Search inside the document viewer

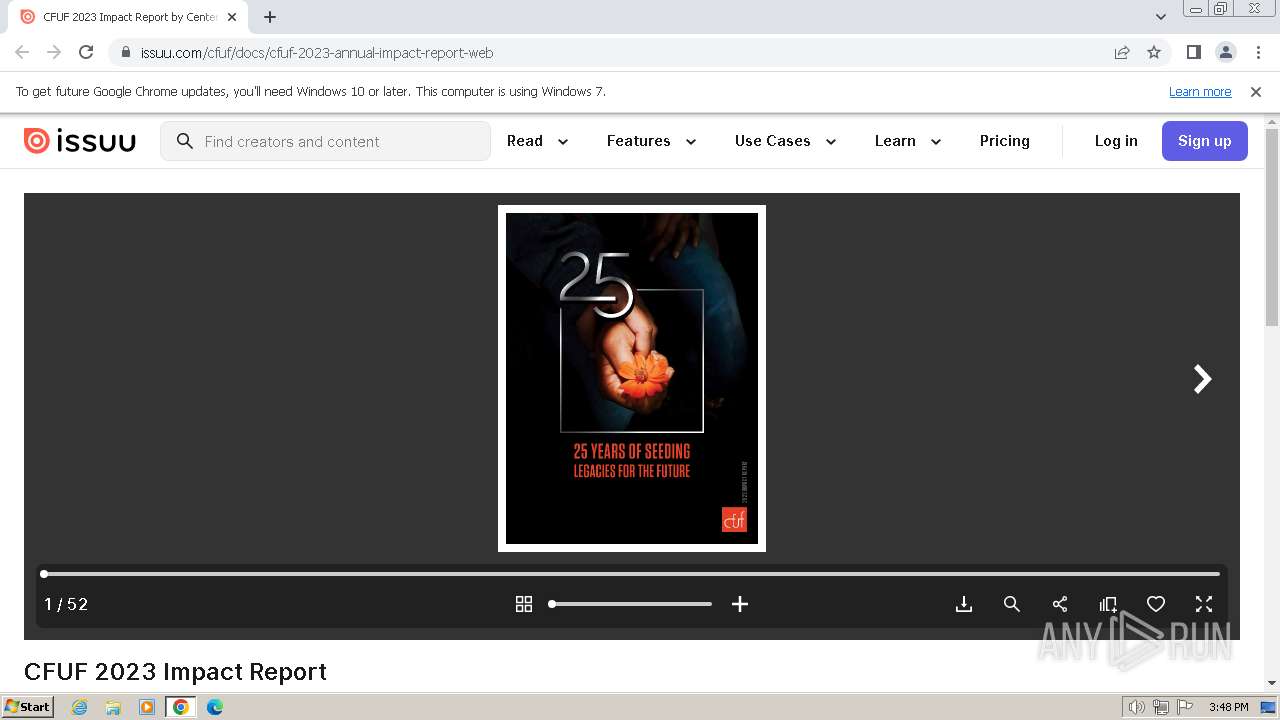(x=1012, y=604)
